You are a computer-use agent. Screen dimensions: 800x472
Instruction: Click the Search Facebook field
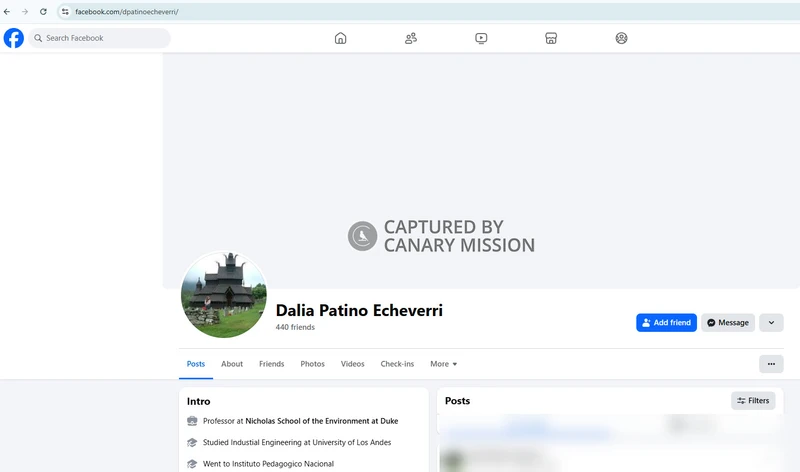click(x=99, y=38)
